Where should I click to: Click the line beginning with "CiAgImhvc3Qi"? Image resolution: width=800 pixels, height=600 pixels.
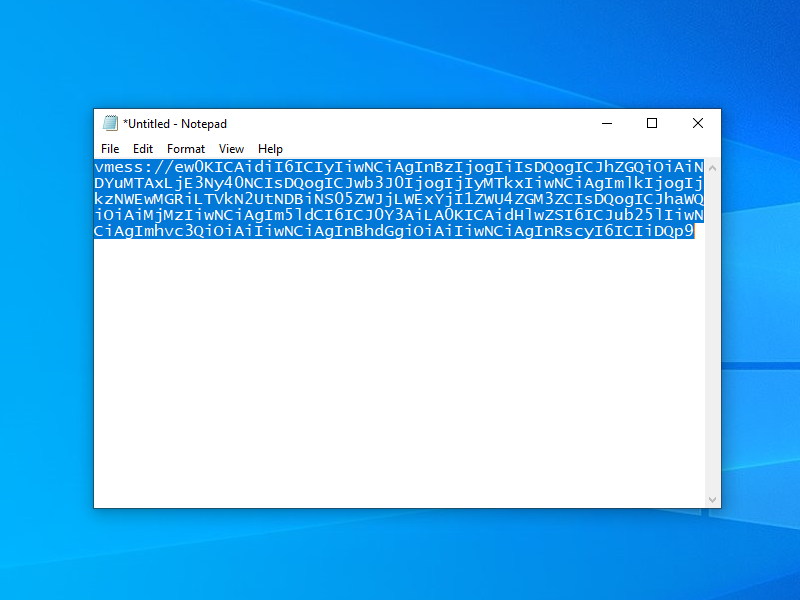[300, 232]
